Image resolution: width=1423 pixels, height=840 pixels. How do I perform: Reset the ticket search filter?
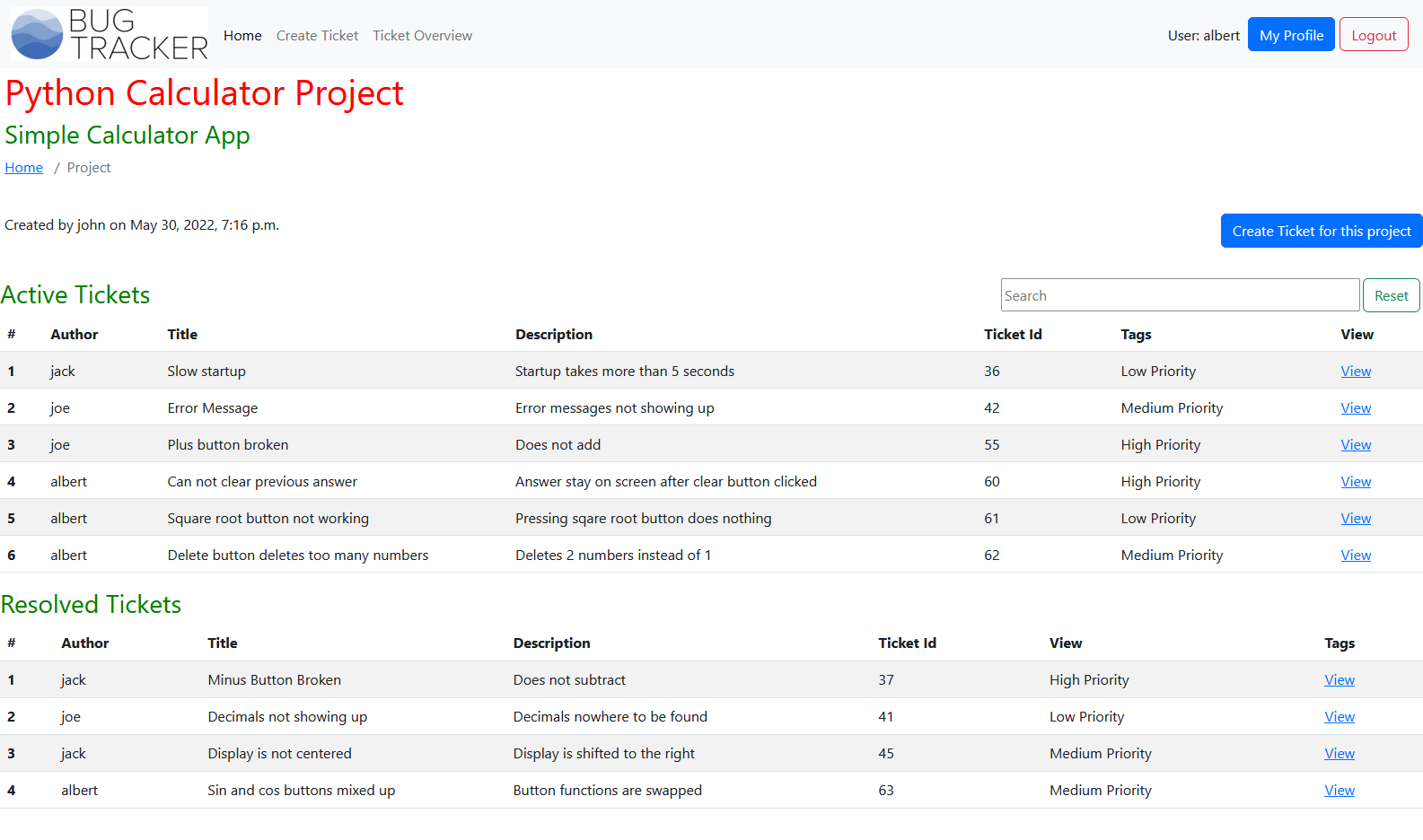pyautogui.click(x=1391, y=295)
